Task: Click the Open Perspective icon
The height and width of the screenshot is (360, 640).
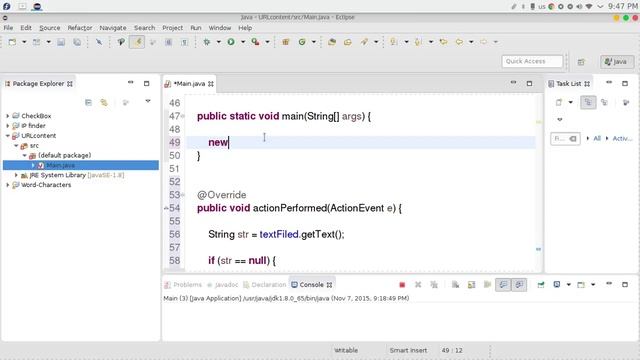Action: pyautogui.click(x=581, y=62)
